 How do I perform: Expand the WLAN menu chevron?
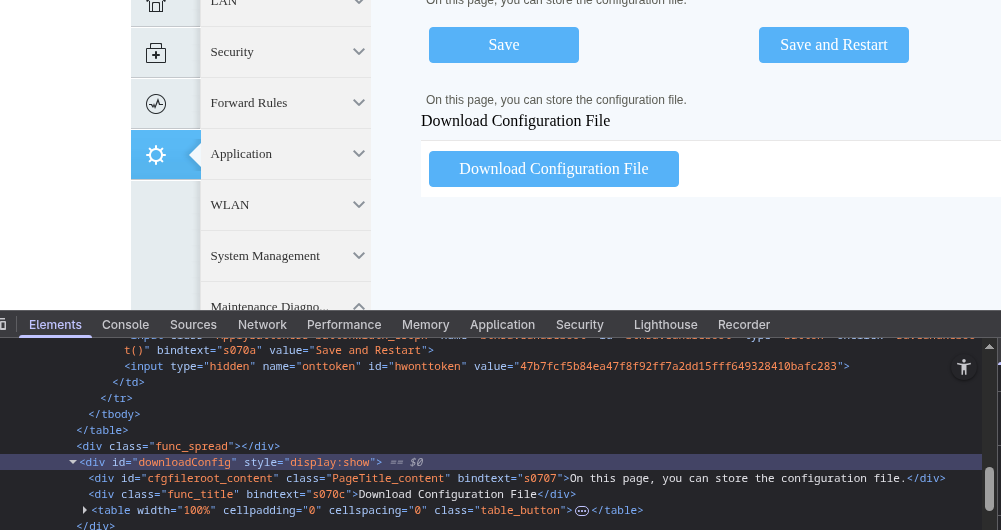pos(359,205)
